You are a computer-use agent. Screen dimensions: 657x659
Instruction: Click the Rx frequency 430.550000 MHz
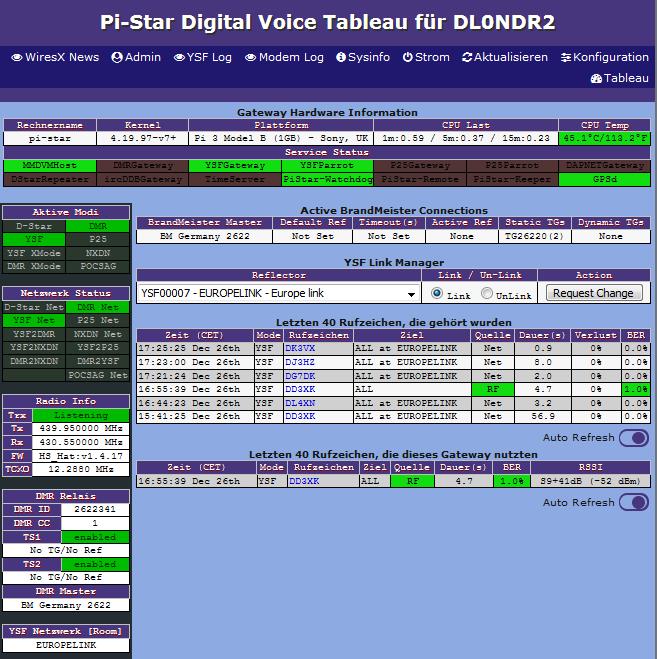pos(81,442)
